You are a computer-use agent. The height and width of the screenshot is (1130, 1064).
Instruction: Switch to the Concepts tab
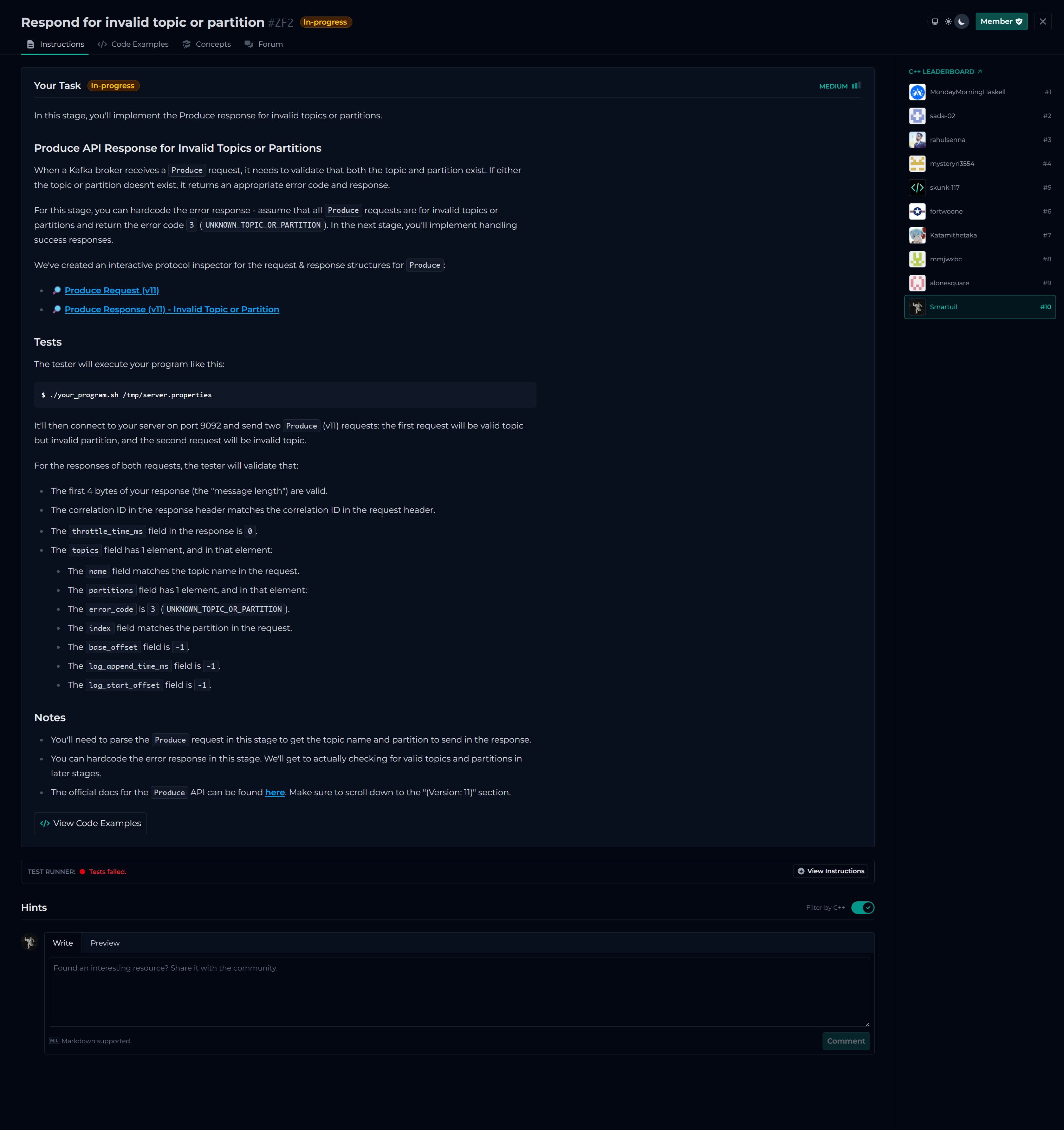pos(206,44)
